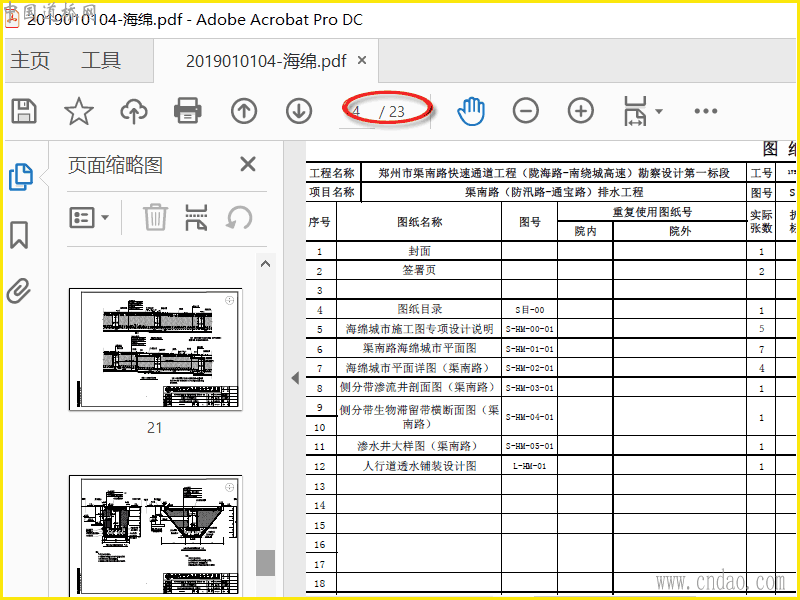The width and height of the screenshot is (800, 600).
Task: Select the Hand pan tool
Action: click(470, 111)
